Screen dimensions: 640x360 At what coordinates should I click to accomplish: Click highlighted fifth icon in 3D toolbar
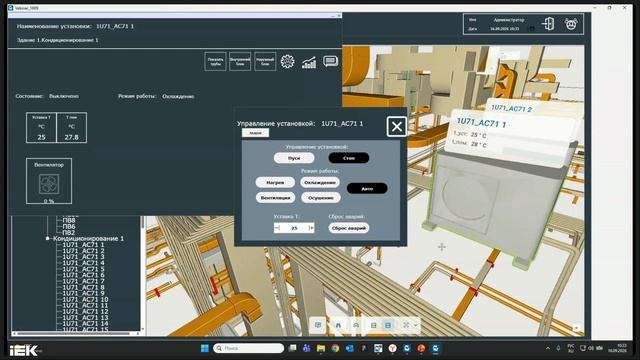click(388, 325)
